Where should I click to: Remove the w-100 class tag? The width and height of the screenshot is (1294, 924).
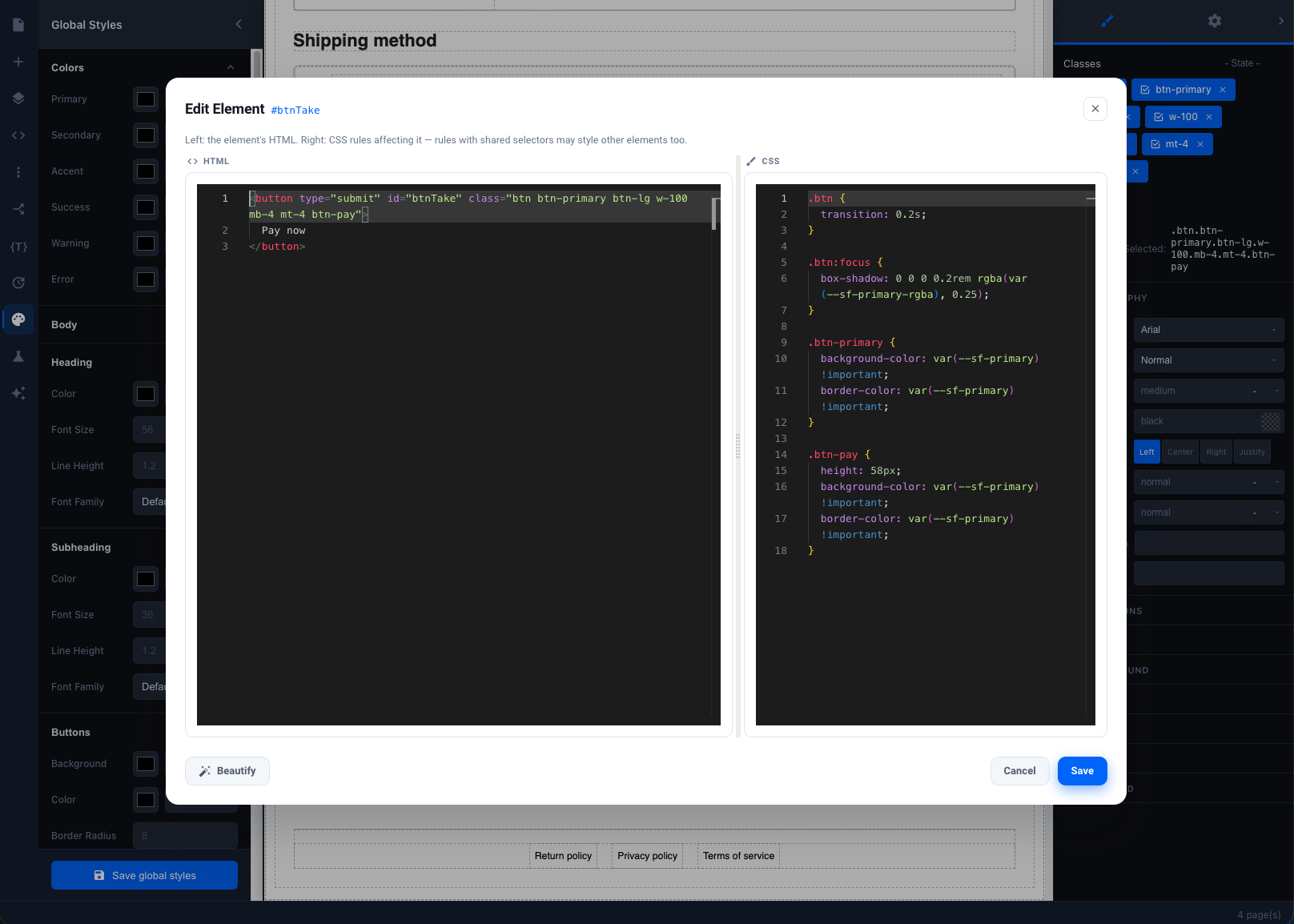[x=1209, y=117]
